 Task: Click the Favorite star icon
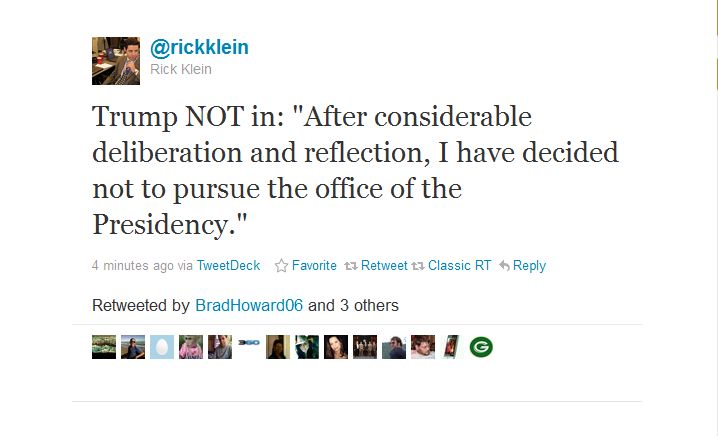[281, 266]
